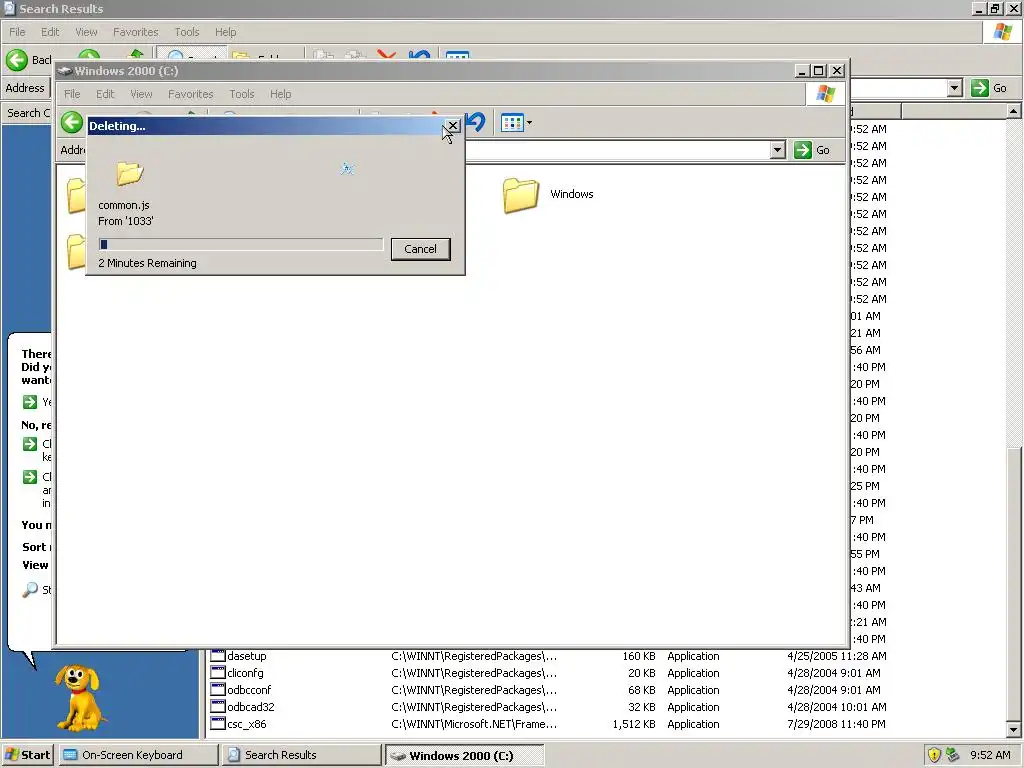Viewport: 1024px width, 768px height.
Task: Open address dropdown in Search Results window
Action: 955,88
